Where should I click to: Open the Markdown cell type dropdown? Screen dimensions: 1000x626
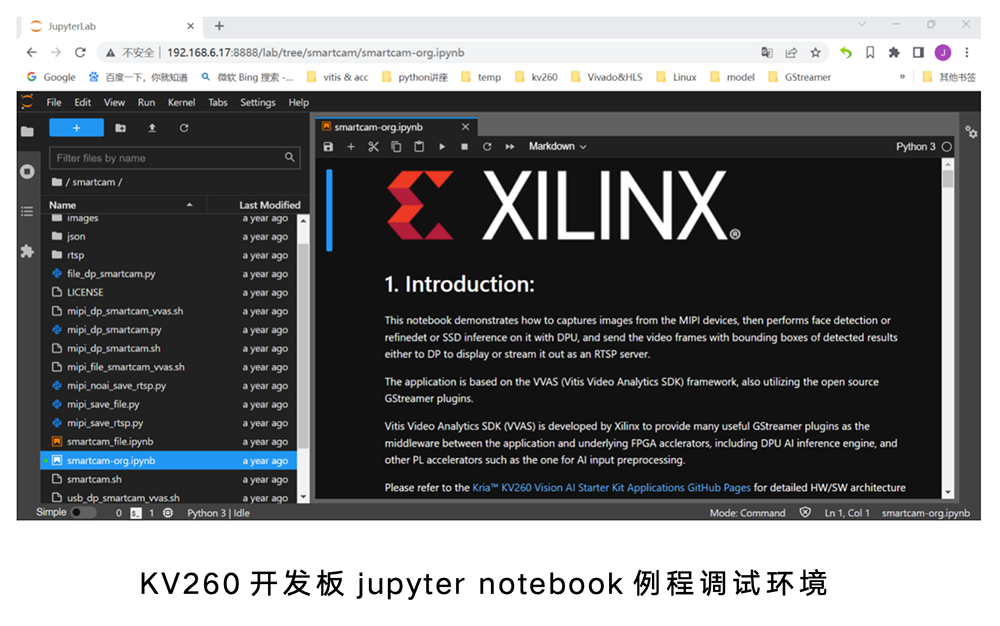click(556, 146)
